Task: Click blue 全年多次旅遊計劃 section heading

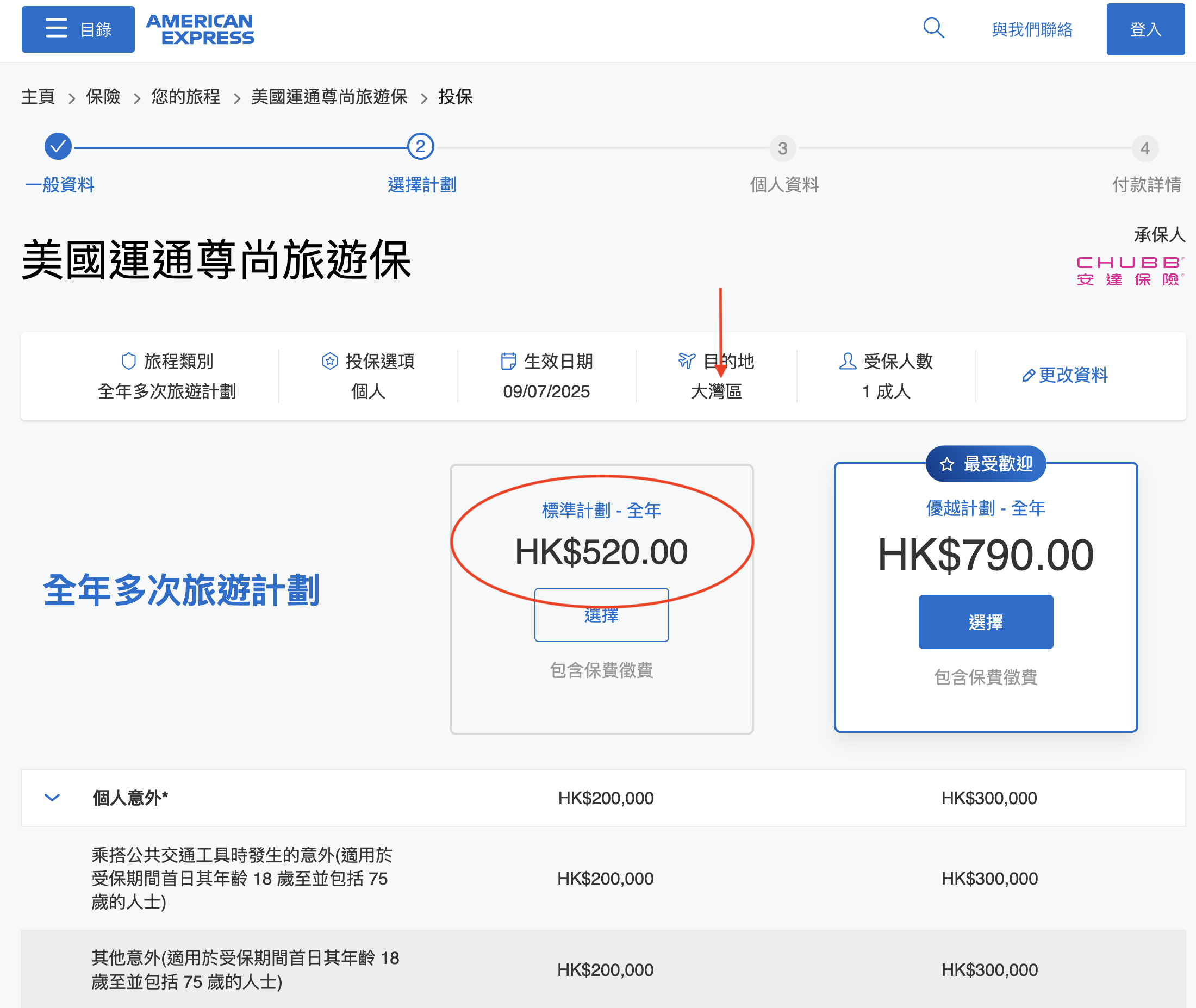Action: [182, 590]
